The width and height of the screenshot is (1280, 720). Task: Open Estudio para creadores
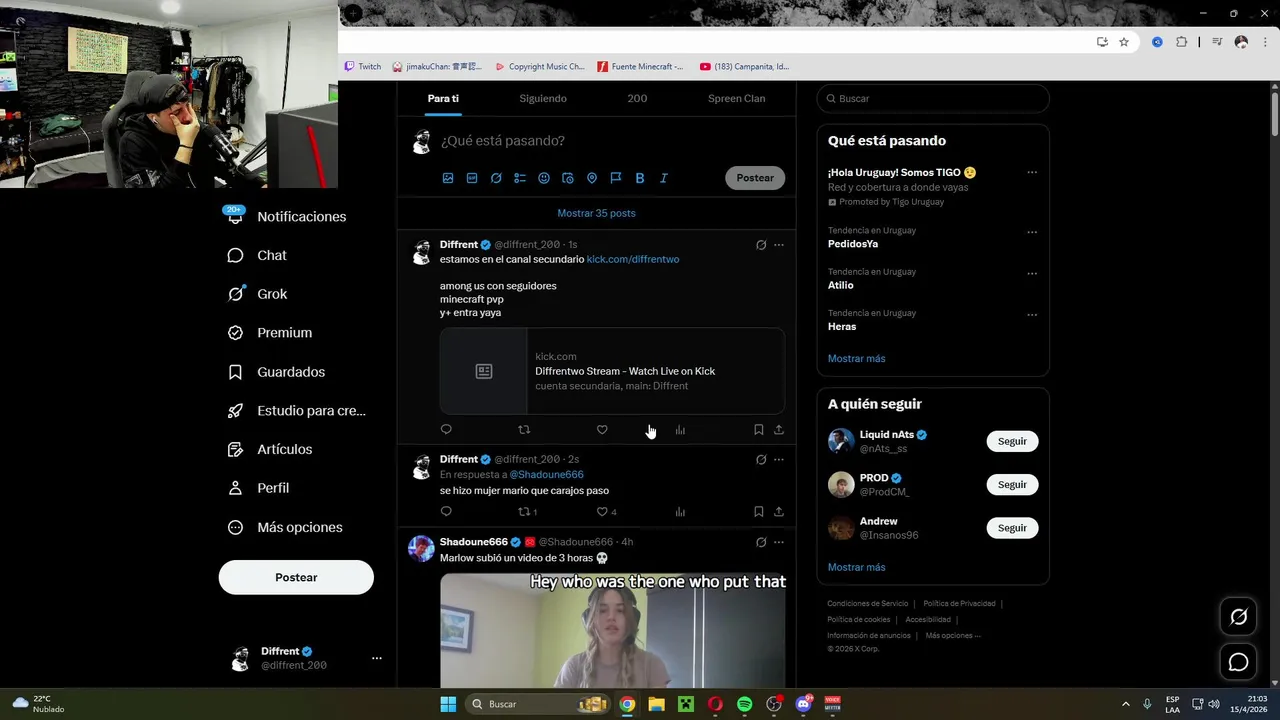pyautogui.click(x=297, y=411)
